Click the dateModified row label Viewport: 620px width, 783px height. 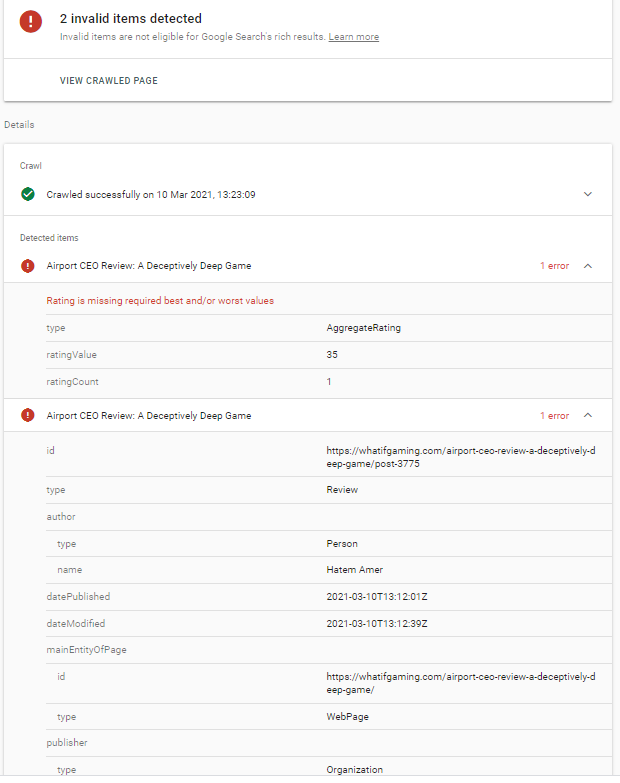[x=75, y=624]
